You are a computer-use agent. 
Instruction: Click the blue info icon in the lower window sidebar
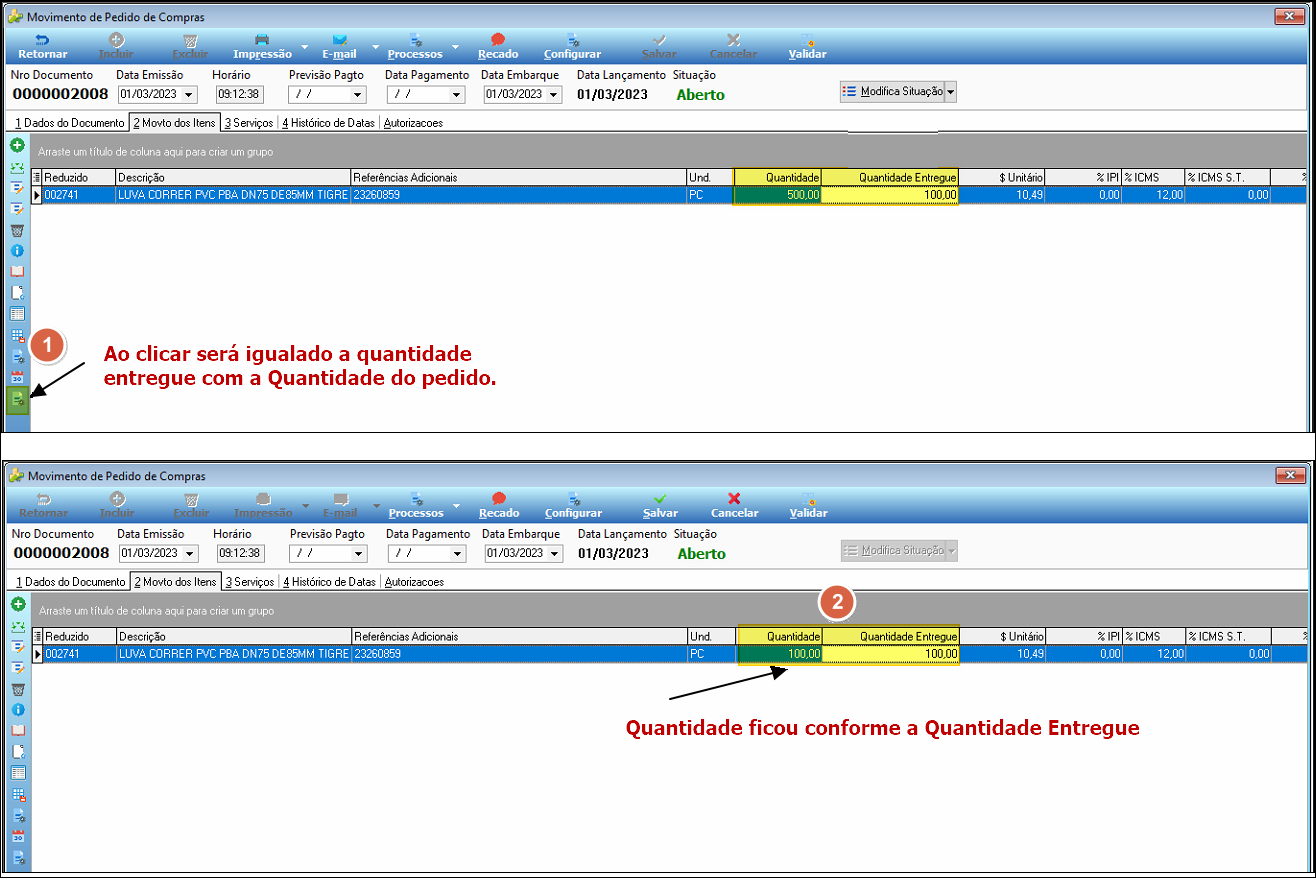coord(17,709)
